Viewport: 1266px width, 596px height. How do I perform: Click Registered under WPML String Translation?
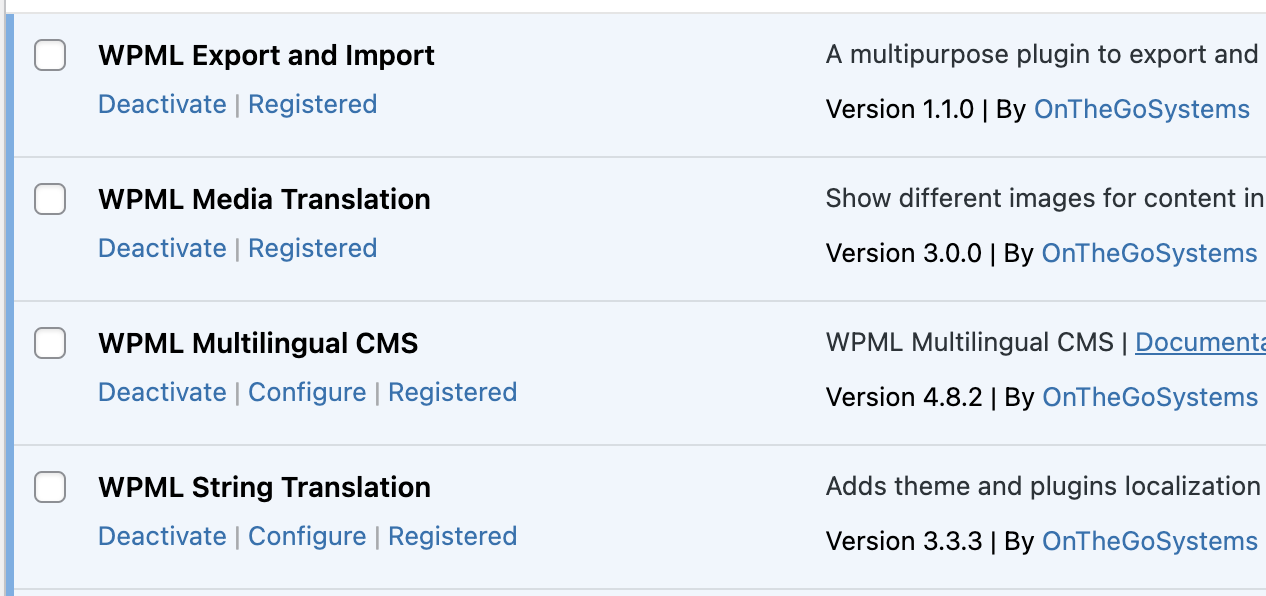point(452,536)
